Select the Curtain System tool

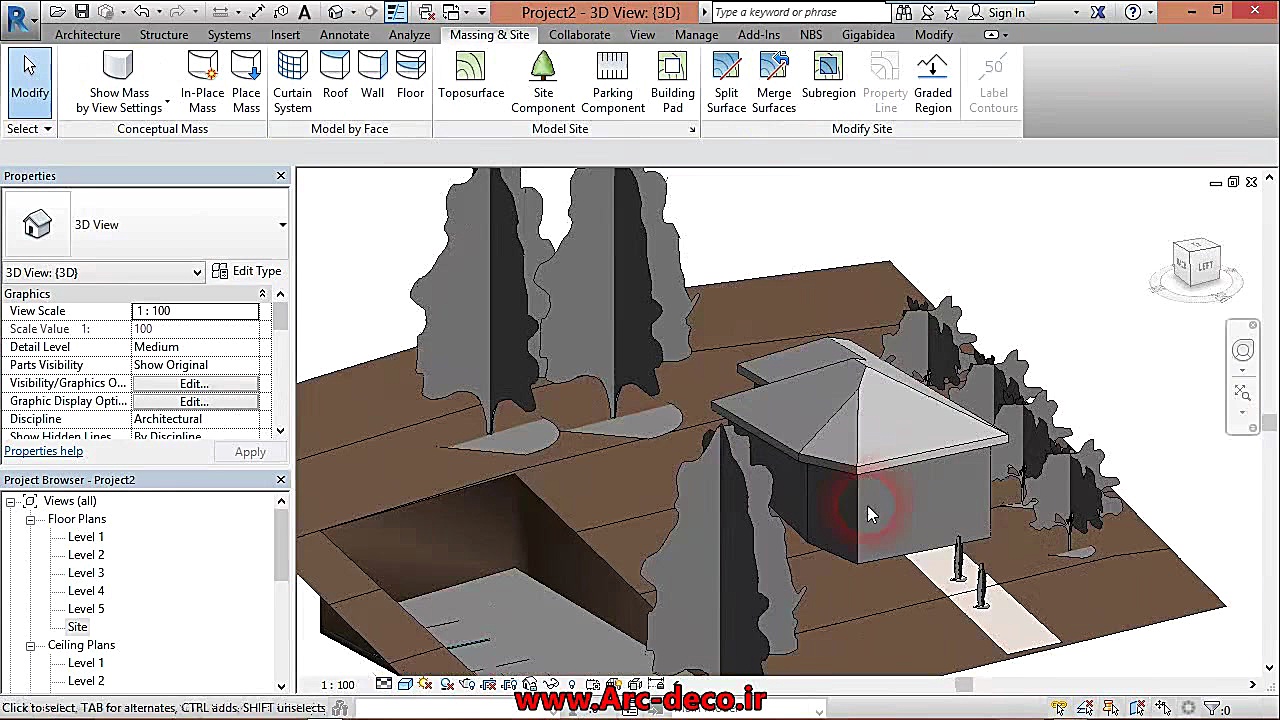coord(292,83)
